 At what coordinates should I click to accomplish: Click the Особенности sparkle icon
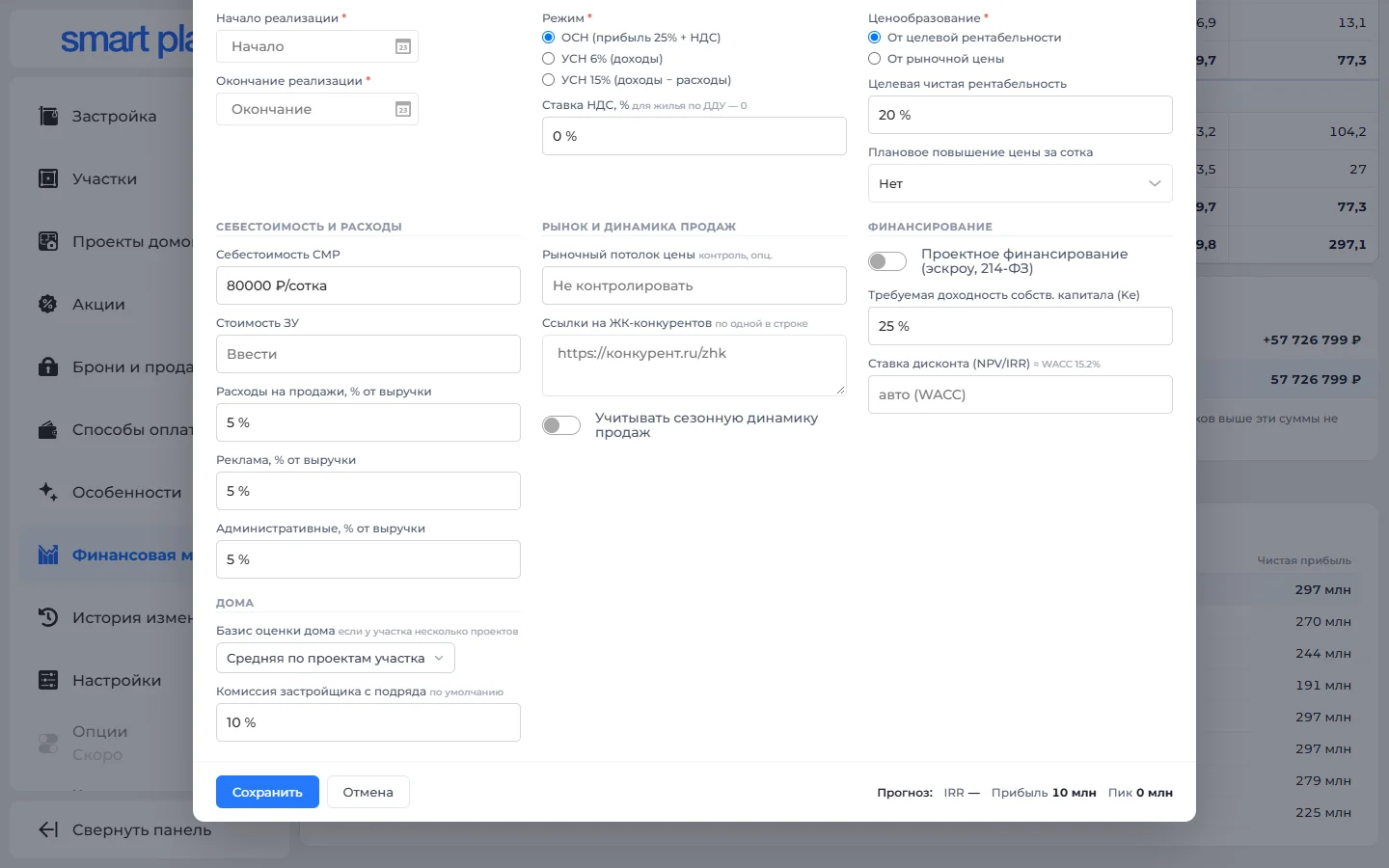click(48, 492)
